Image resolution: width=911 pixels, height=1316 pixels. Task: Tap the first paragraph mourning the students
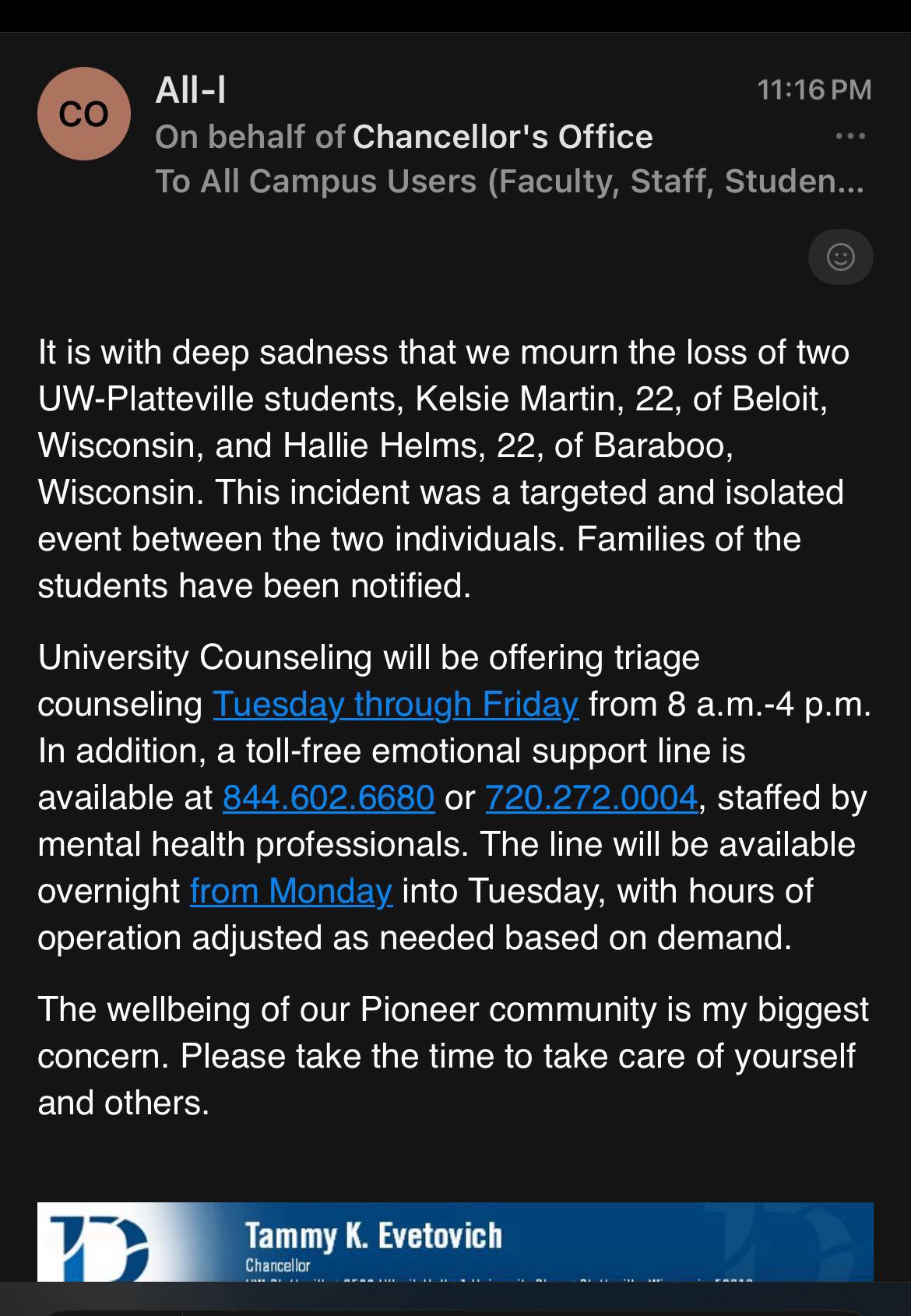tap(444, 469)
